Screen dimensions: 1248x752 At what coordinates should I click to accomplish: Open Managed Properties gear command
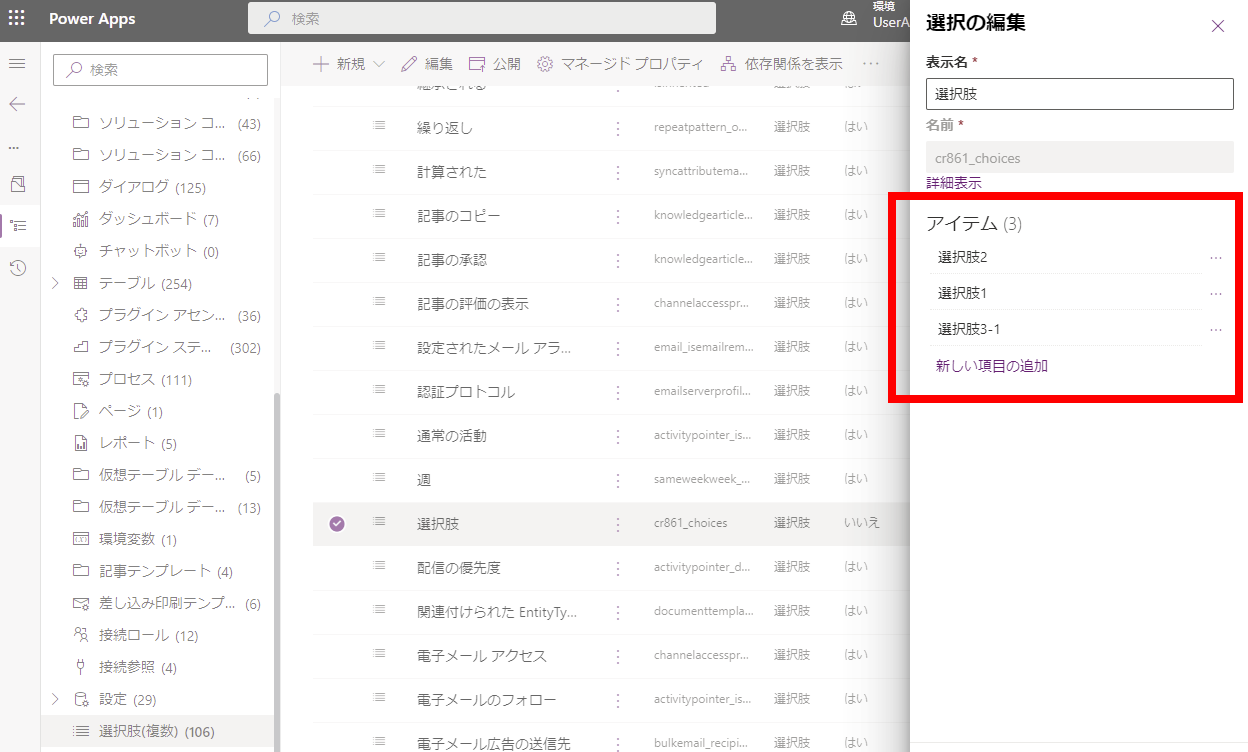point(620,64)
